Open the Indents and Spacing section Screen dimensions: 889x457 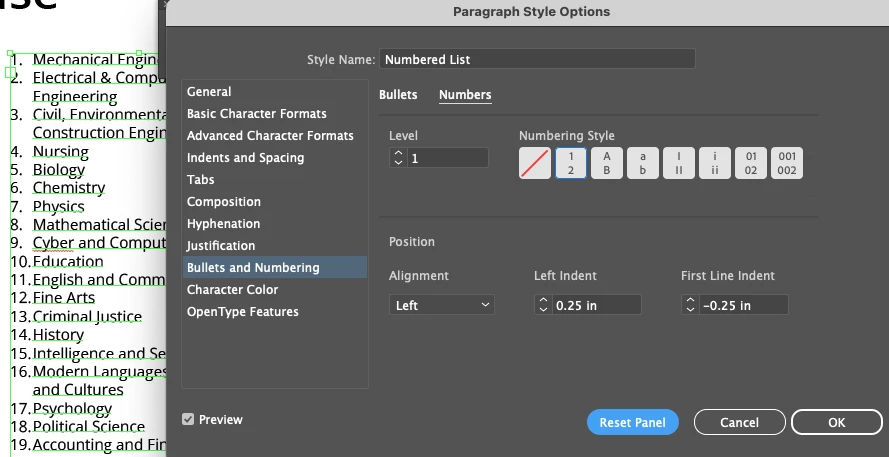tap(245, 158)
